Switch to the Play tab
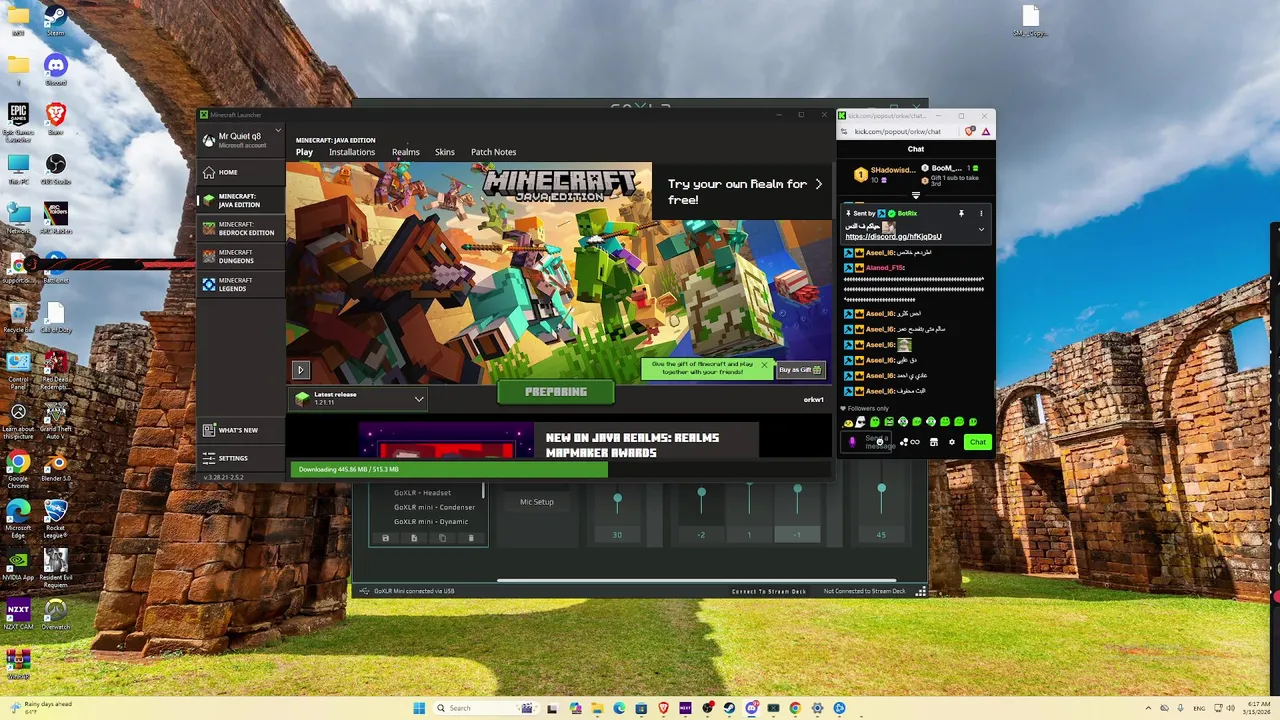1280x720 pixels. point(304,152)
